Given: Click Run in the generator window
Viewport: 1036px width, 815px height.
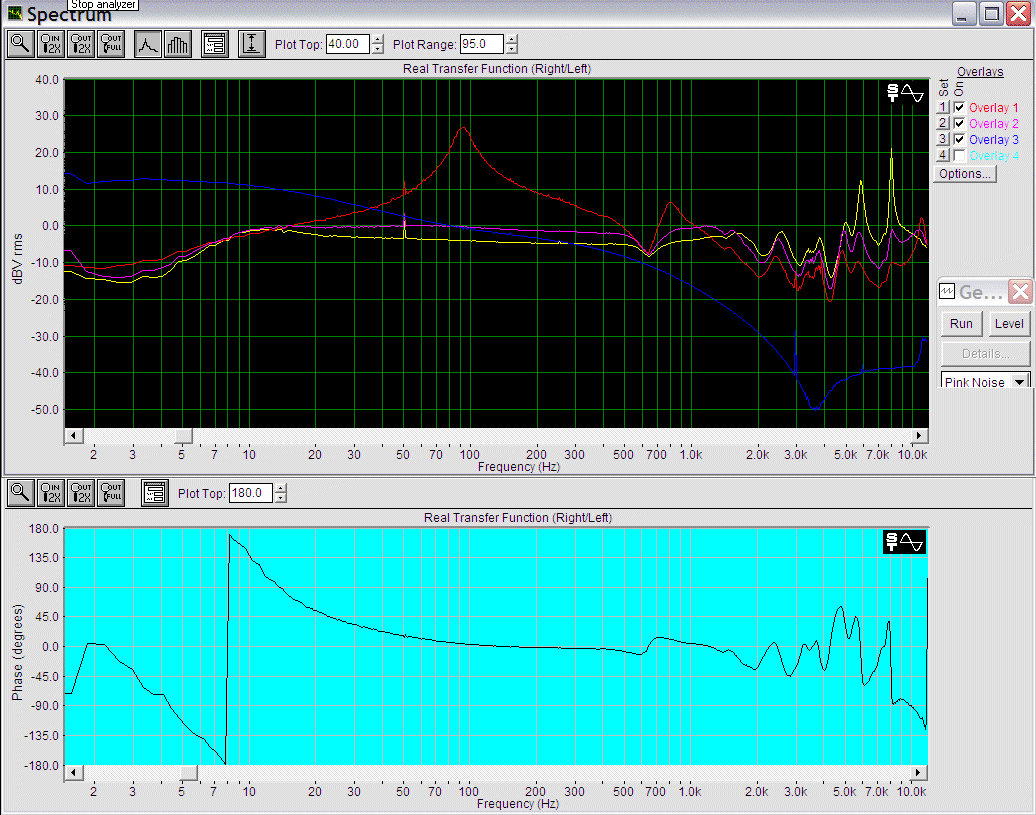Looking at the screenshot, I should [961, 324].
